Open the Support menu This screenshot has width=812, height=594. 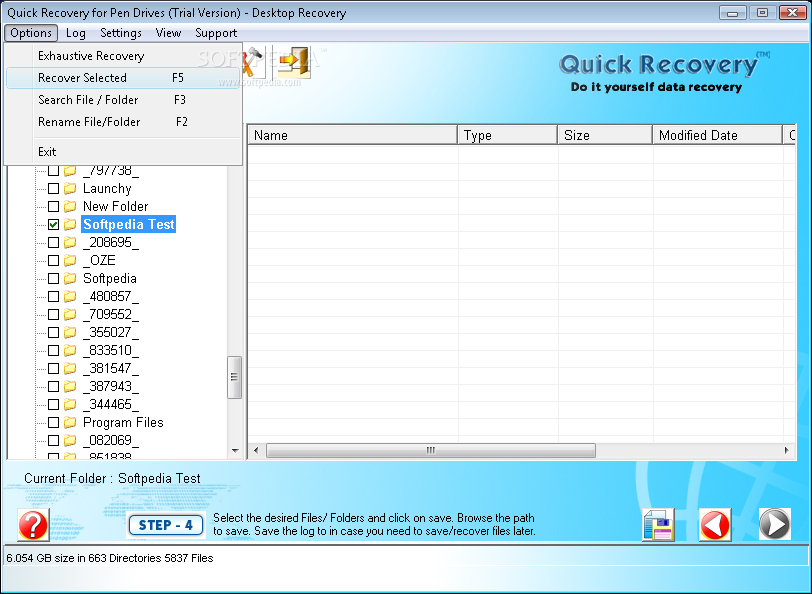(216, 33)
